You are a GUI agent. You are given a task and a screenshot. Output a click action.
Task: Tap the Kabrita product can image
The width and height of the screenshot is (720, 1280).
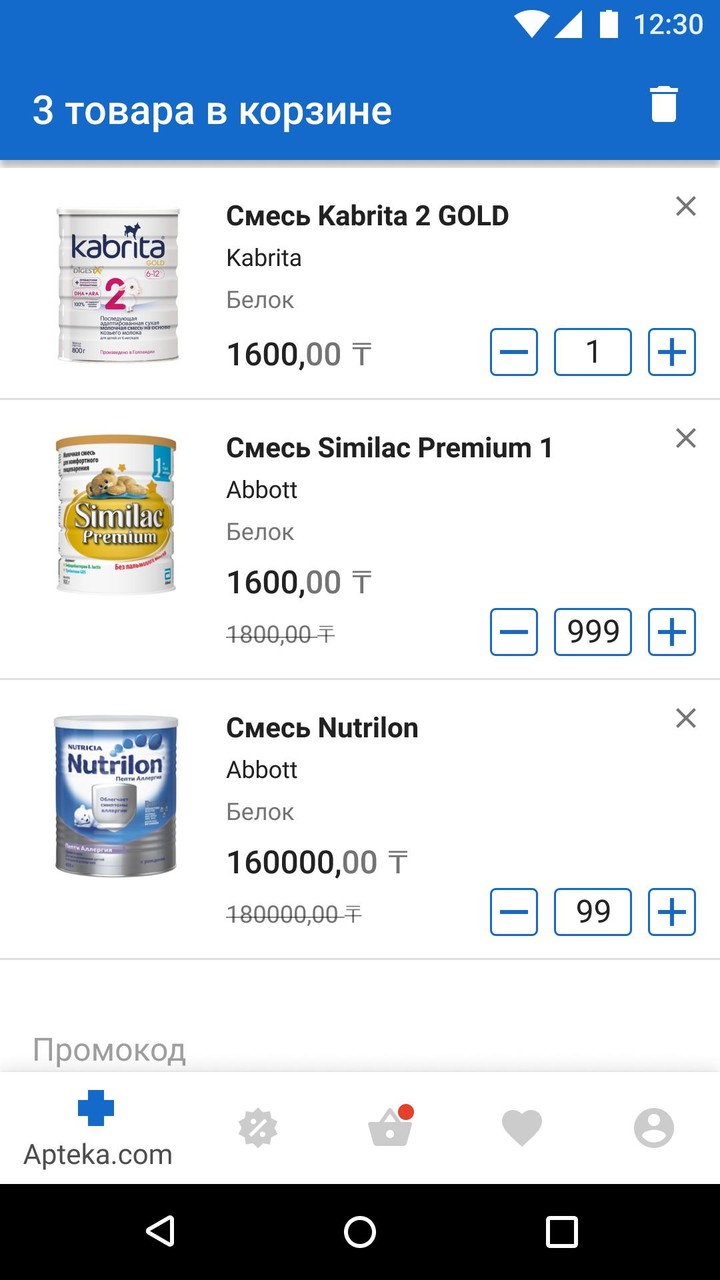[118, 285]
